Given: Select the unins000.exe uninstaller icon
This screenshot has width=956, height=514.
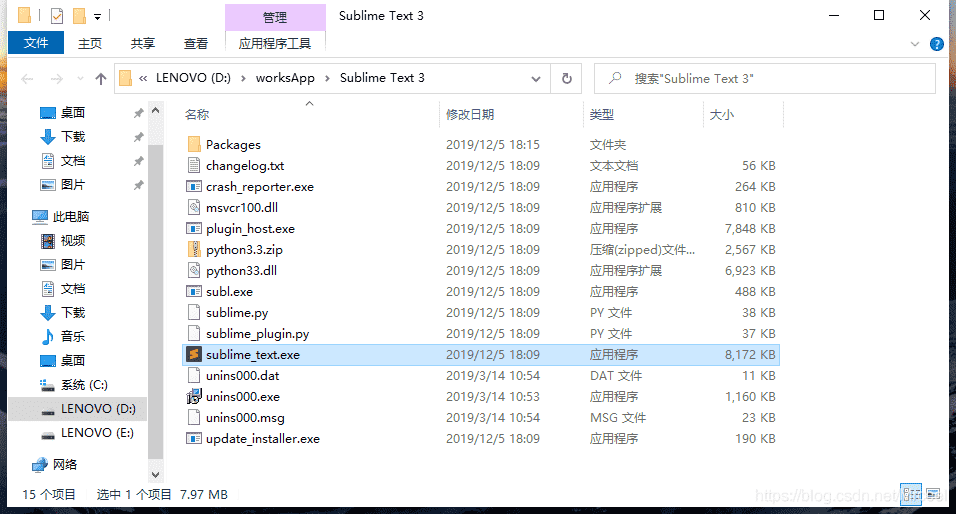Looking at the screenshot, I should [x=194, y=396].
